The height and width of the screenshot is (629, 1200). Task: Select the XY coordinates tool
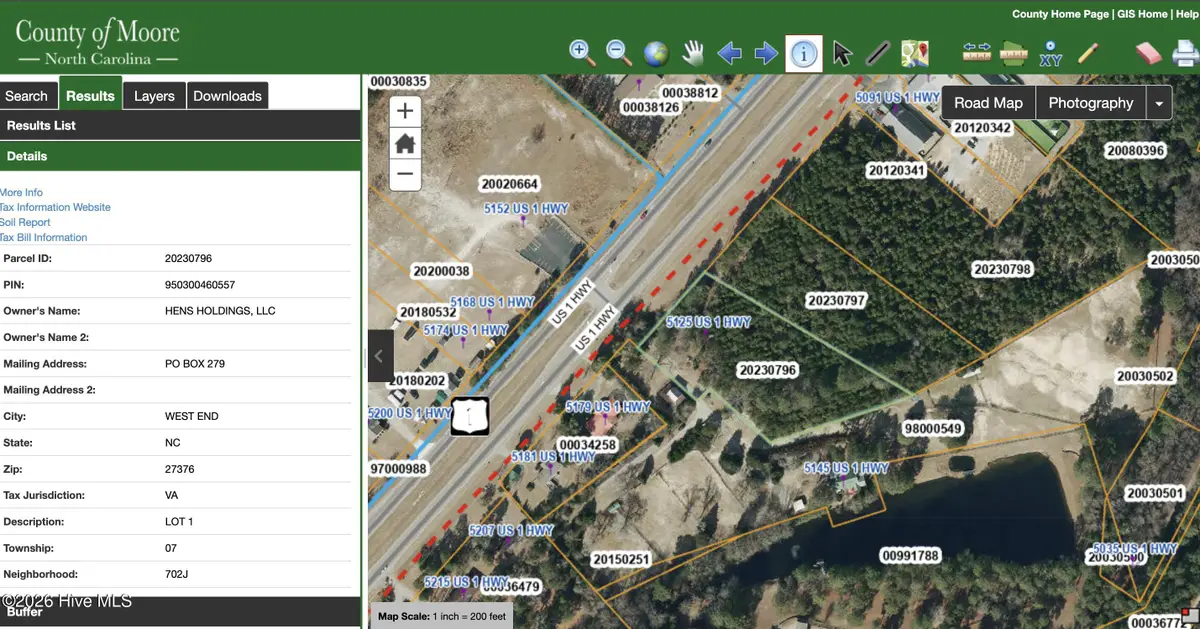point(1050,52)
